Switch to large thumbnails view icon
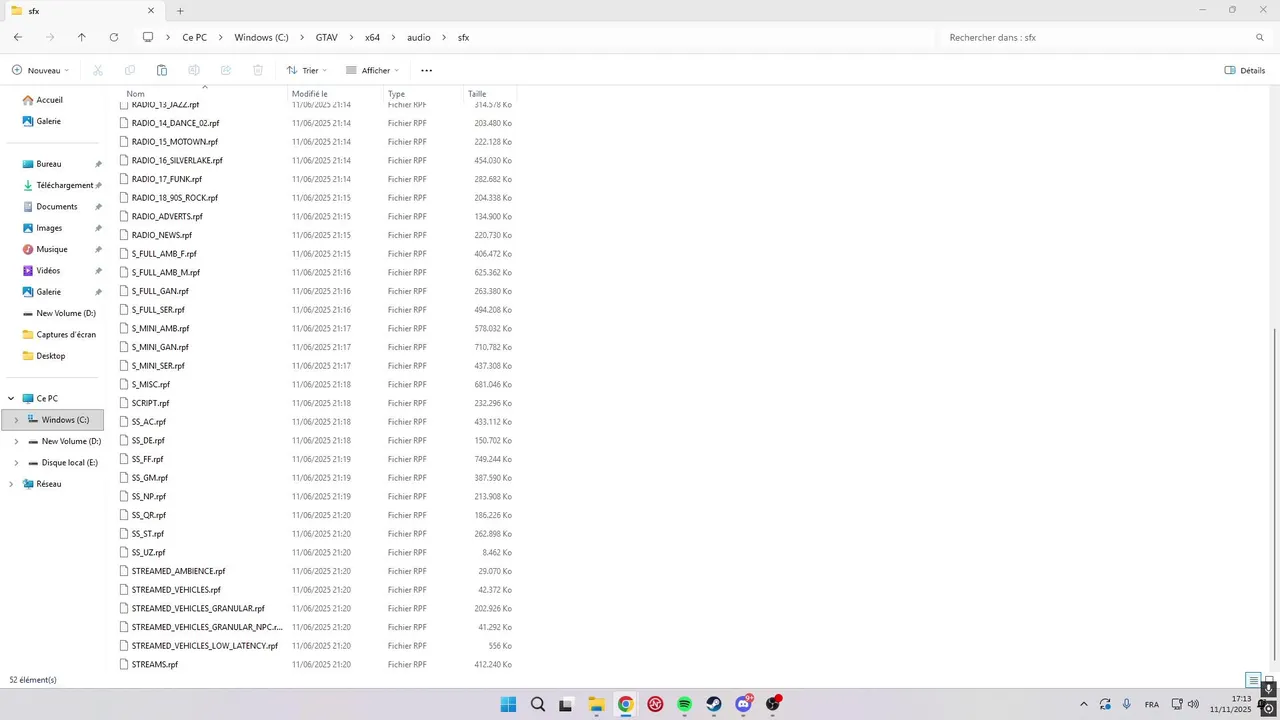The image size is (1280, 720). 1270,680
